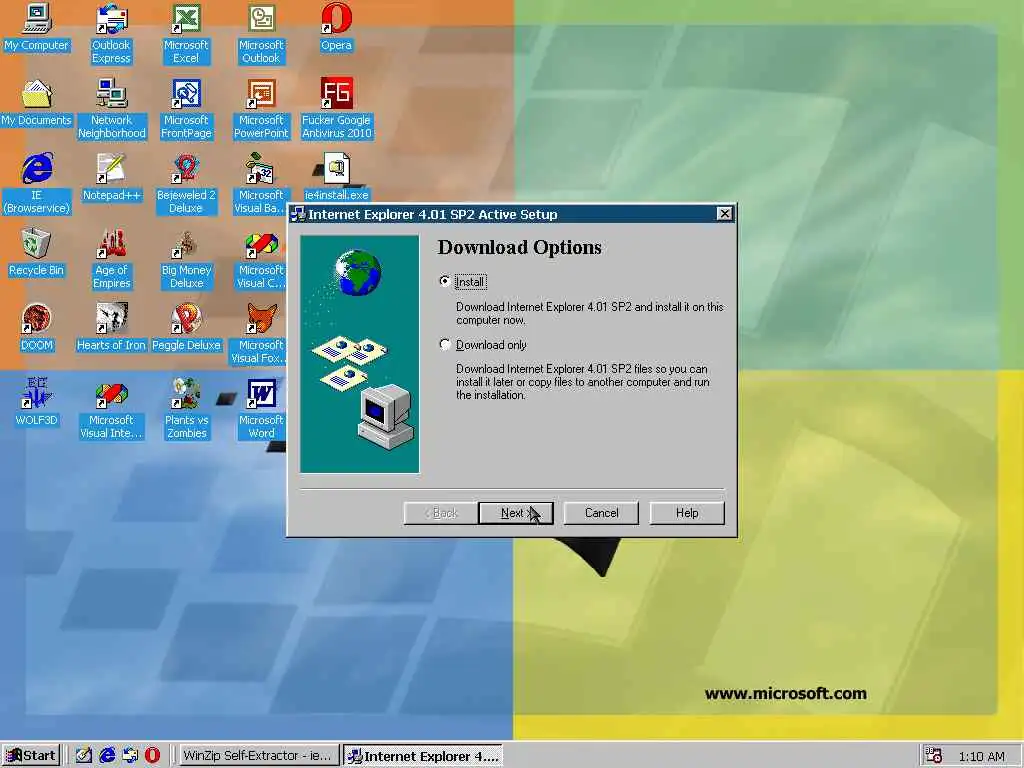Click the first Quick Launch notepad icon
Image resolution: width=1024 pixels, height=768 pixels.
[x=84, y=756]
